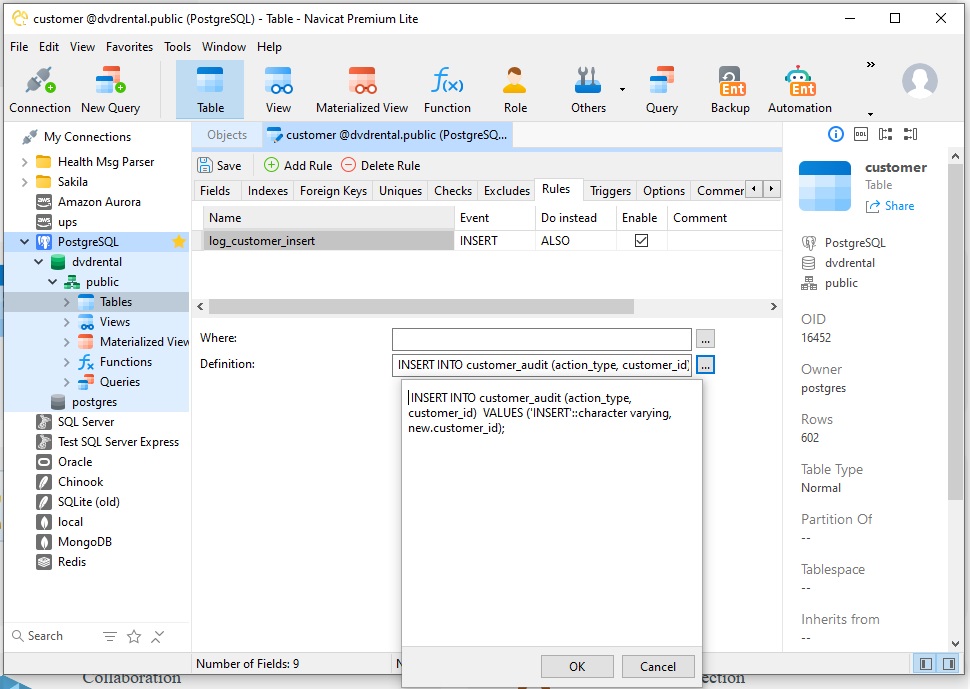Click the user account avatar icon

pos(920,80)
